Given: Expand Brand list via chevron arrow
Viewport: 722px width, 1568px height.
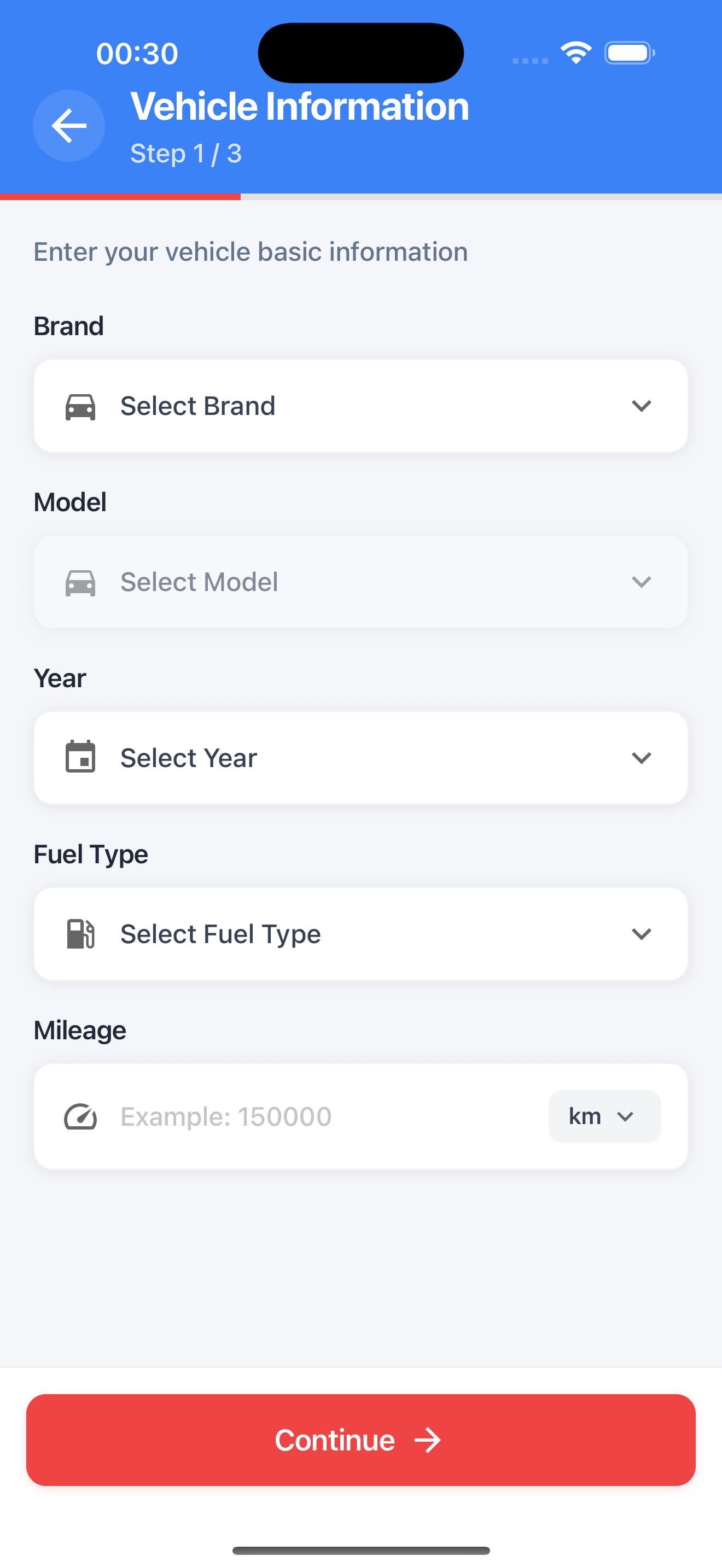Looking at the screenshot, I should [642, 406].
